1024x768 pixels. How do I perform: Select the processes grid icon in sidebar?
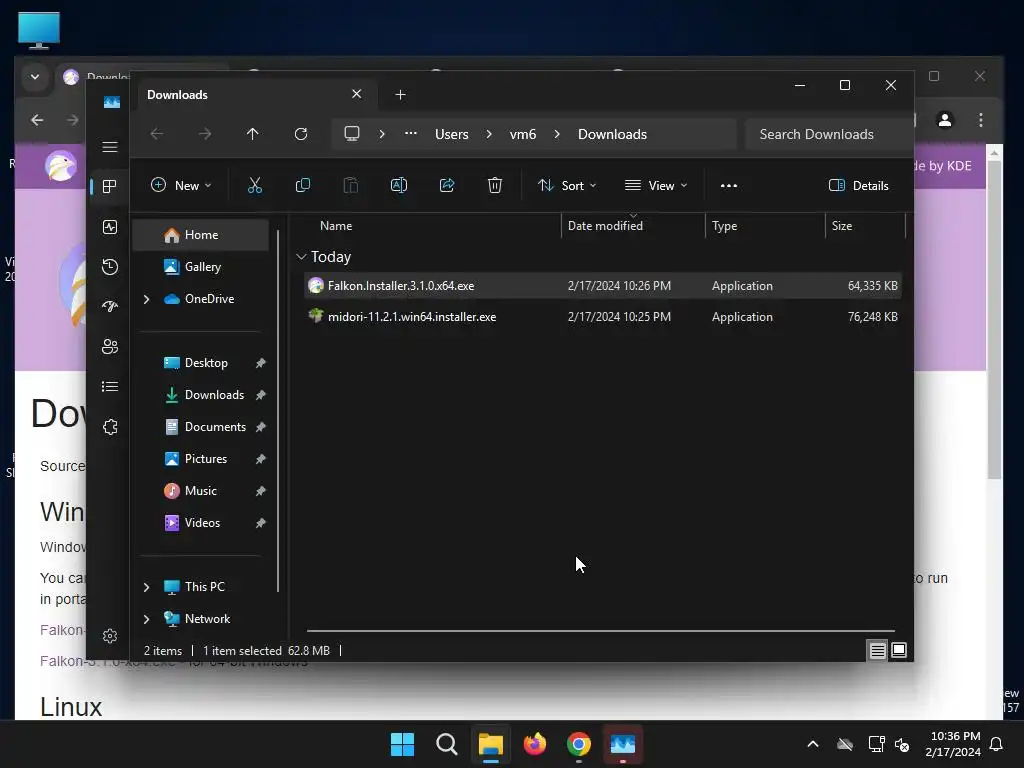tap(110, 187)
